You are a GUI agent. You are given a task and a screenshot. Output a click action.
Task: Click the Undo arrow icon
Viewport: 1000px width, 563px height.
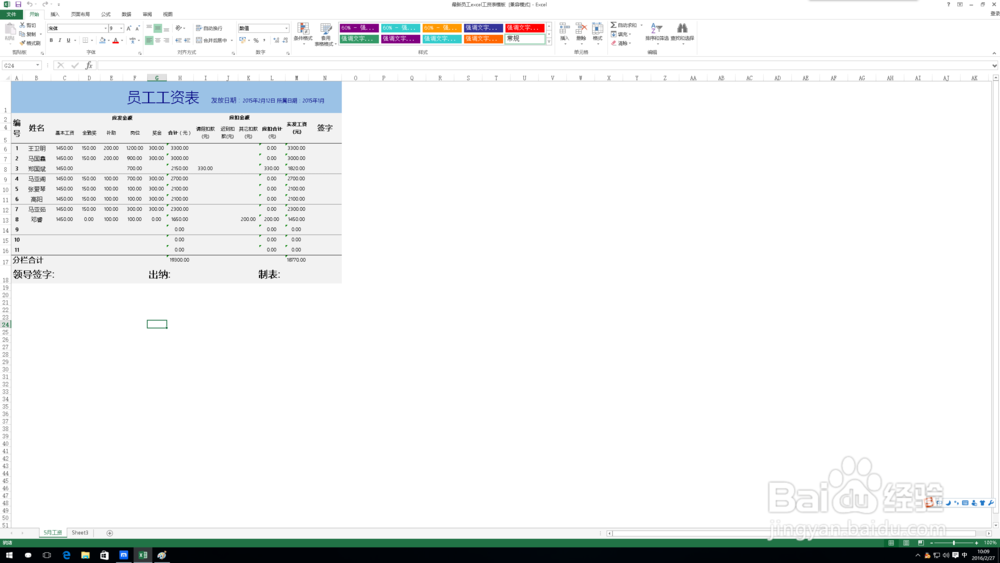click(29, 4)
